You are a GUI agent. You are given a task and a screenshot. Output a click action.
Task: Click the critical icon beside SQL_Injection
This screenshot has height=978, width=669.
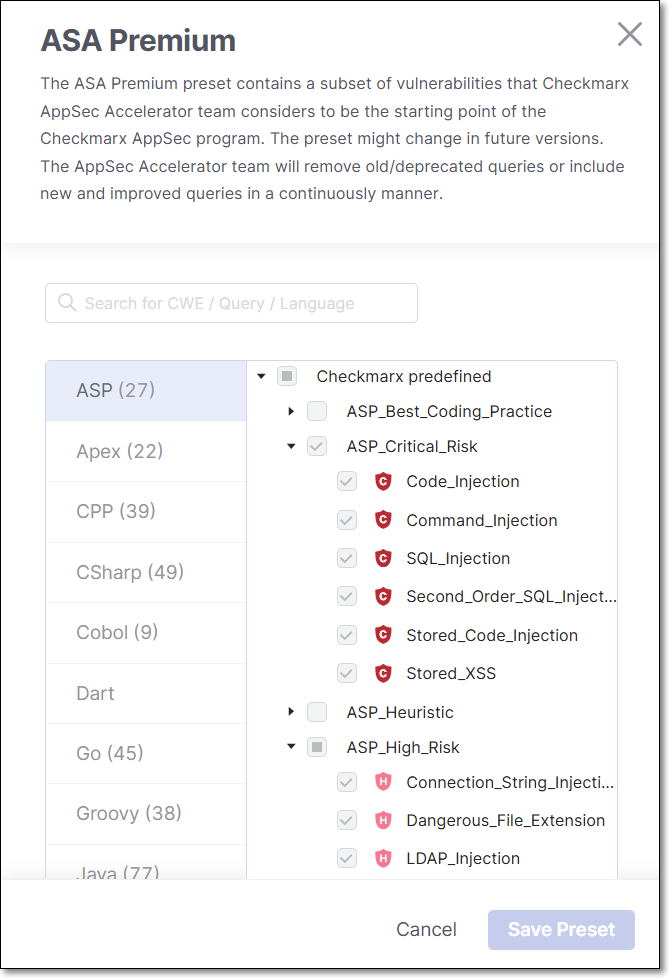pos(382,559)
